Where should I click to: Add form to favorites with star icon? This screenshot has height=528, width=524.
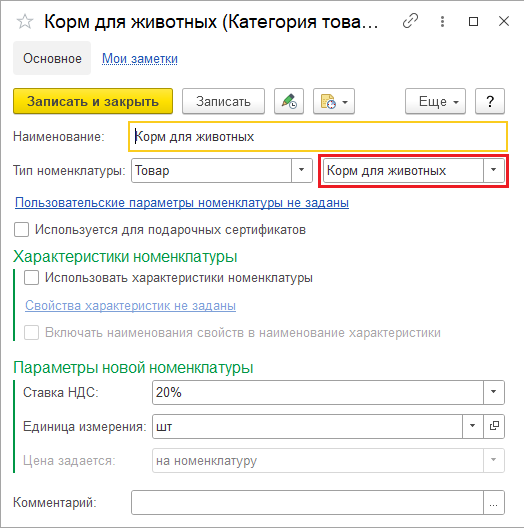[x=25, y=22]
